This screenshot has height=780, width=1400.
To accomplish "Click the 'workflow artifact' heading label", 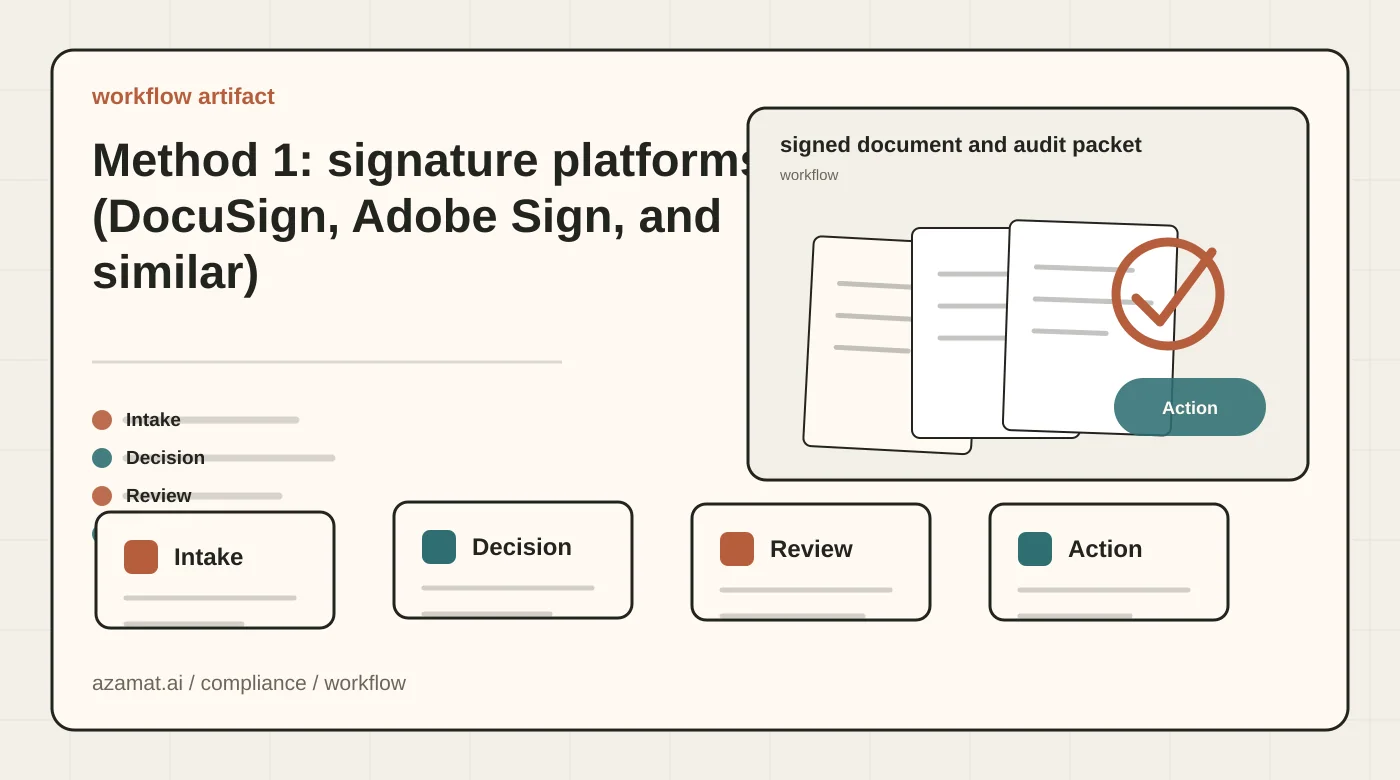I will (183, 97).
